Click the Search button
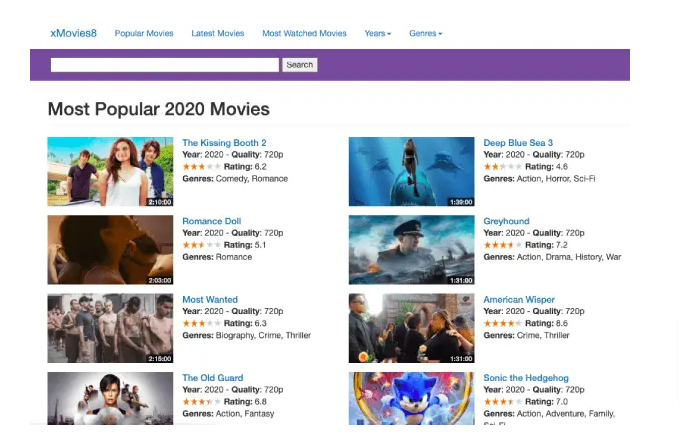 coord(300,65)
